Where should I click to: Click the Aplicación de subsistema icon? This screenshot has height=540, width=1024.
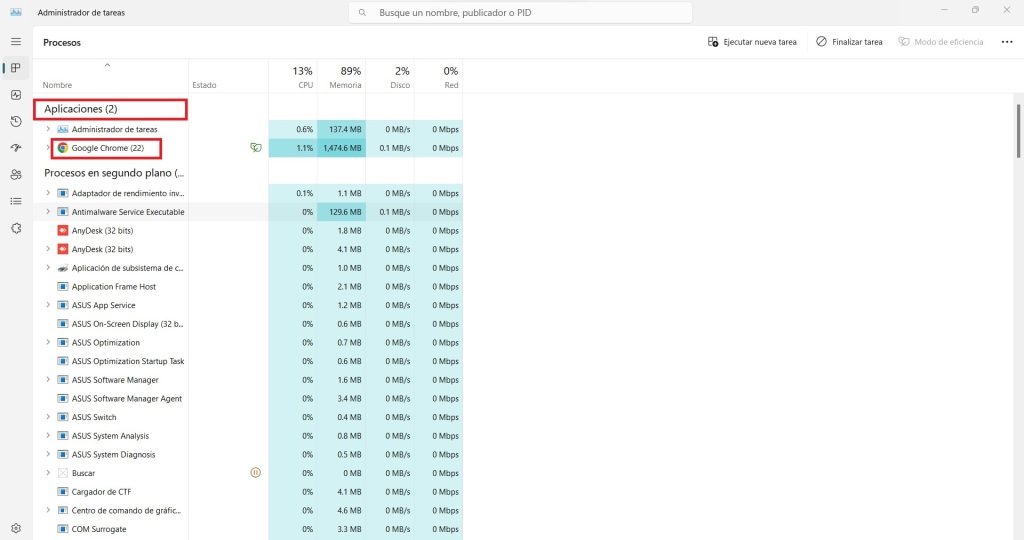63,268
